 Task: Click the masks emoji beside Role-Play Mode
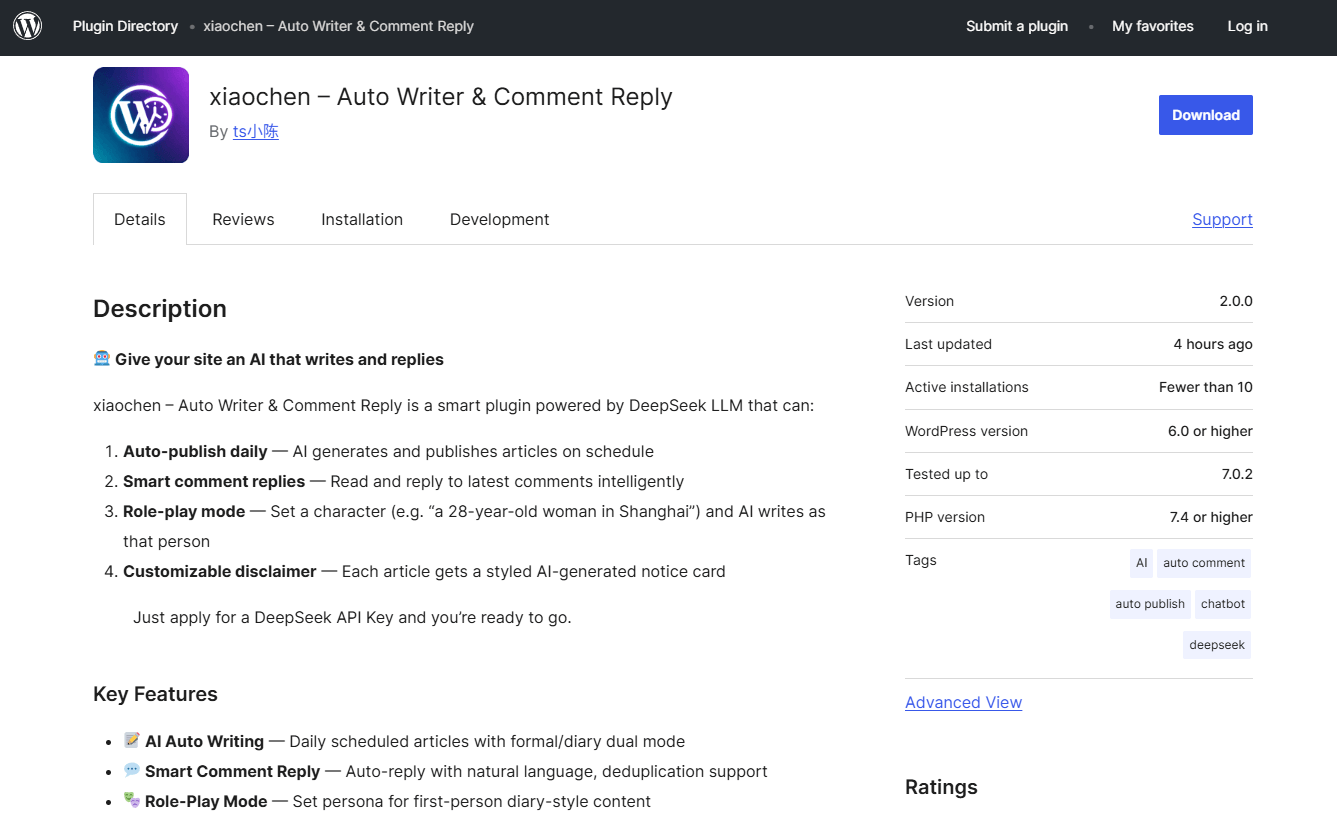(x=132, y=800)
